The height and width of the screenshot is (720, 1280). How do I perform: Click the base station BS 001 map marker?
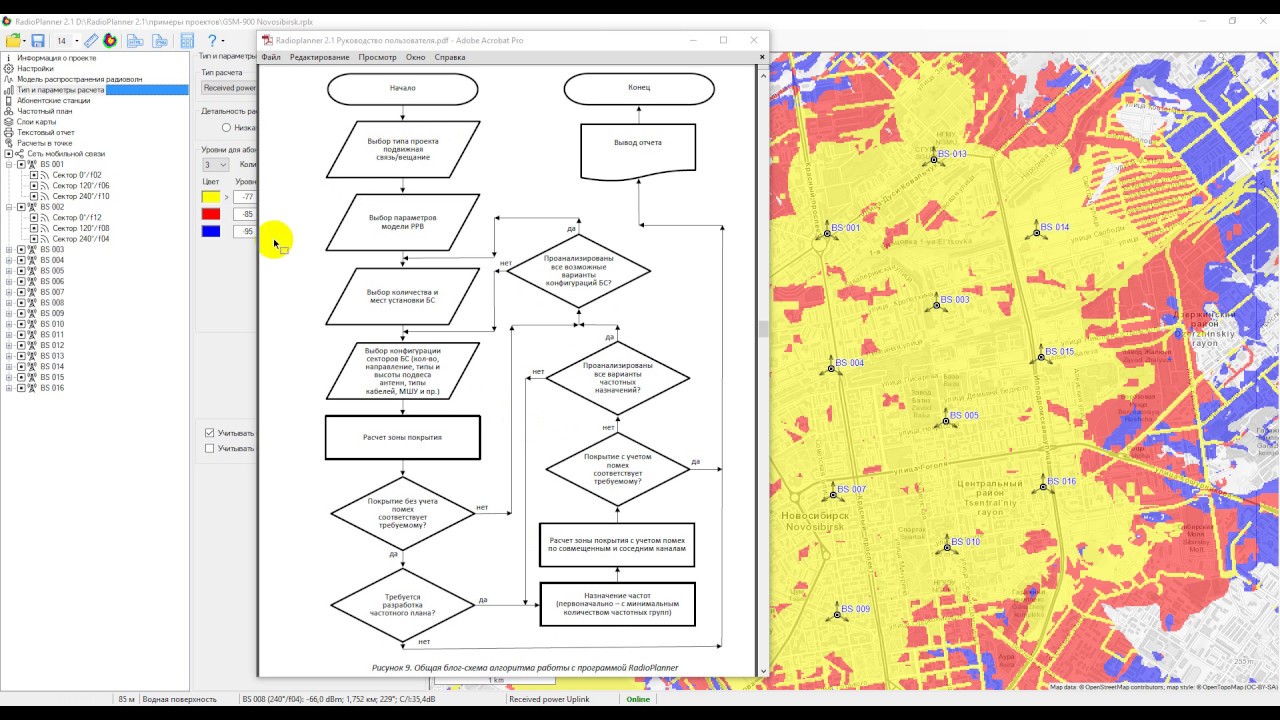click(829, 233)
